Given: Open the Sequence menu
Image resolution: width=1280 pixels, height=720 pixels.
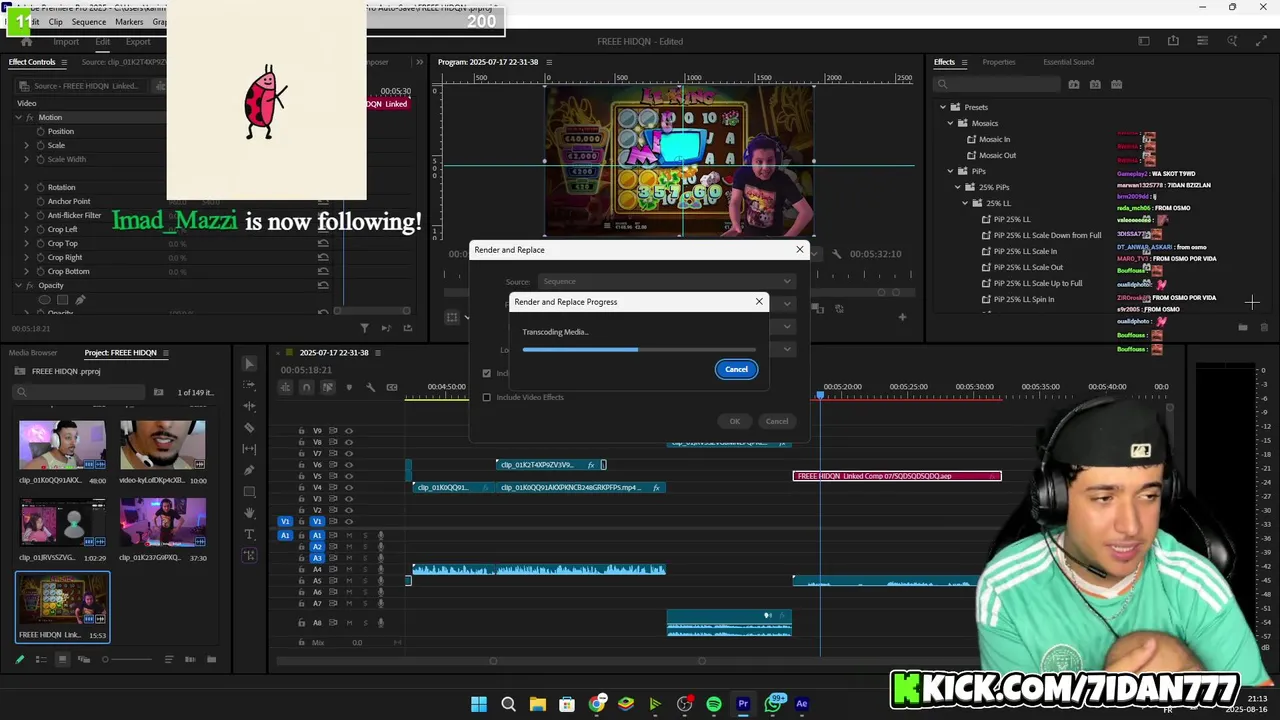Looking at the screenshot, I should click(88, 22).
